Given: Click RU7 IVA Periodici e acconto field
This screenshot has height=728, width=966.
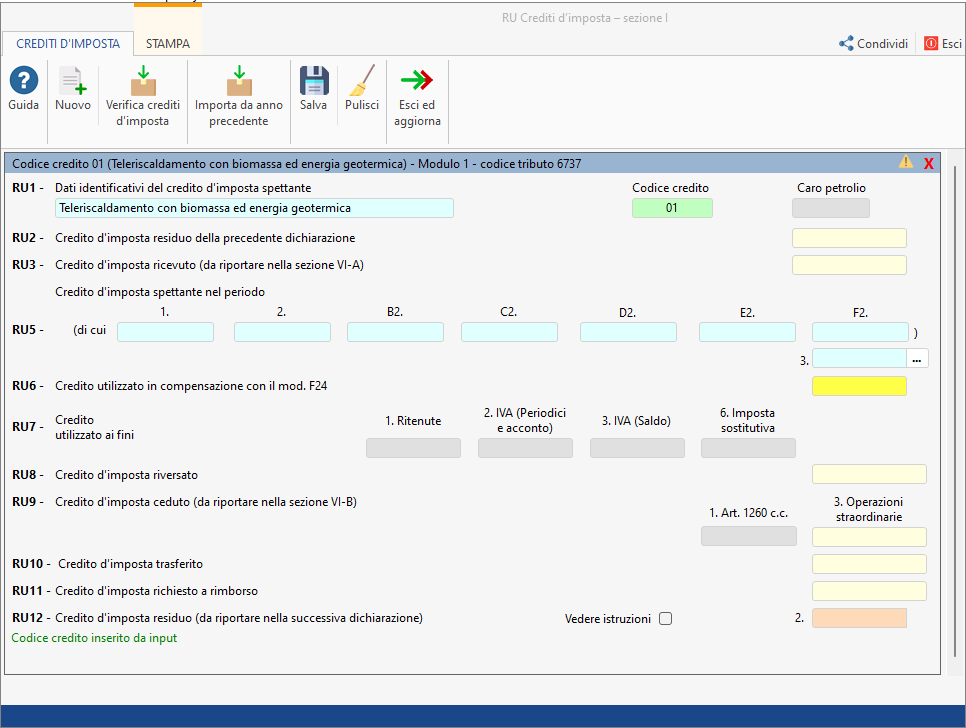Looking at the screenshot, I should tap(526, 448).
